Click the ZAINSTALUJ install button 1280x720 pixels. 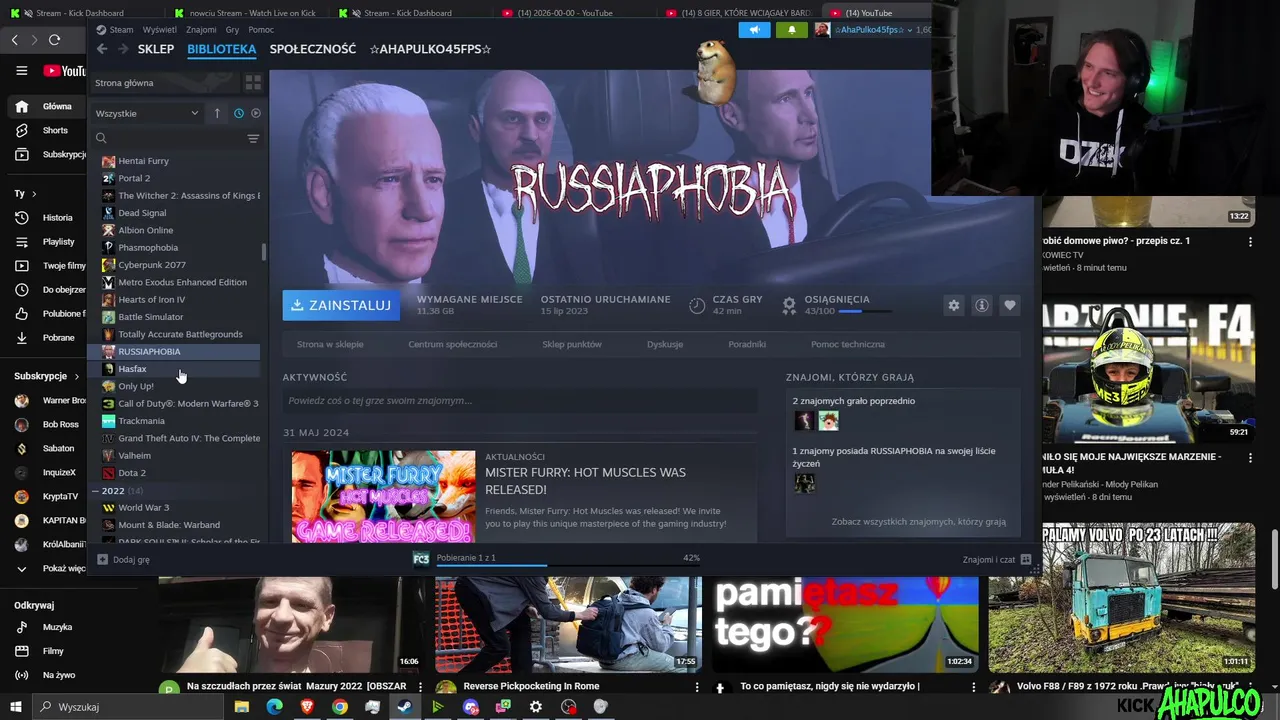[x=341, y=305]
